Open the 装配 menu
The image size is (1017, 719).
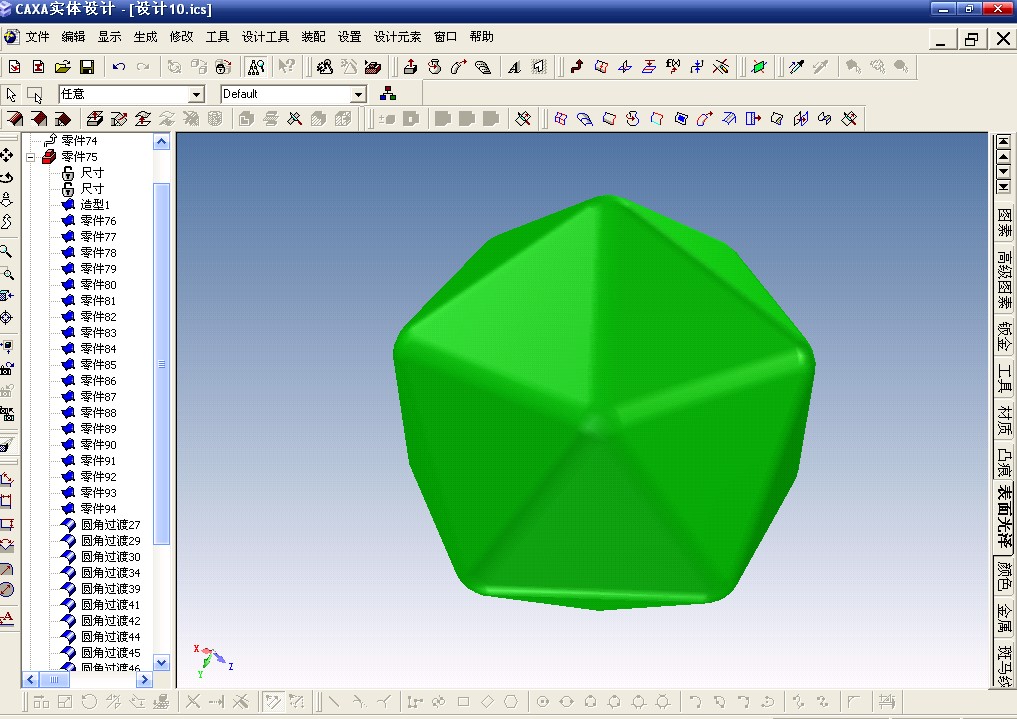pos(313,37)
